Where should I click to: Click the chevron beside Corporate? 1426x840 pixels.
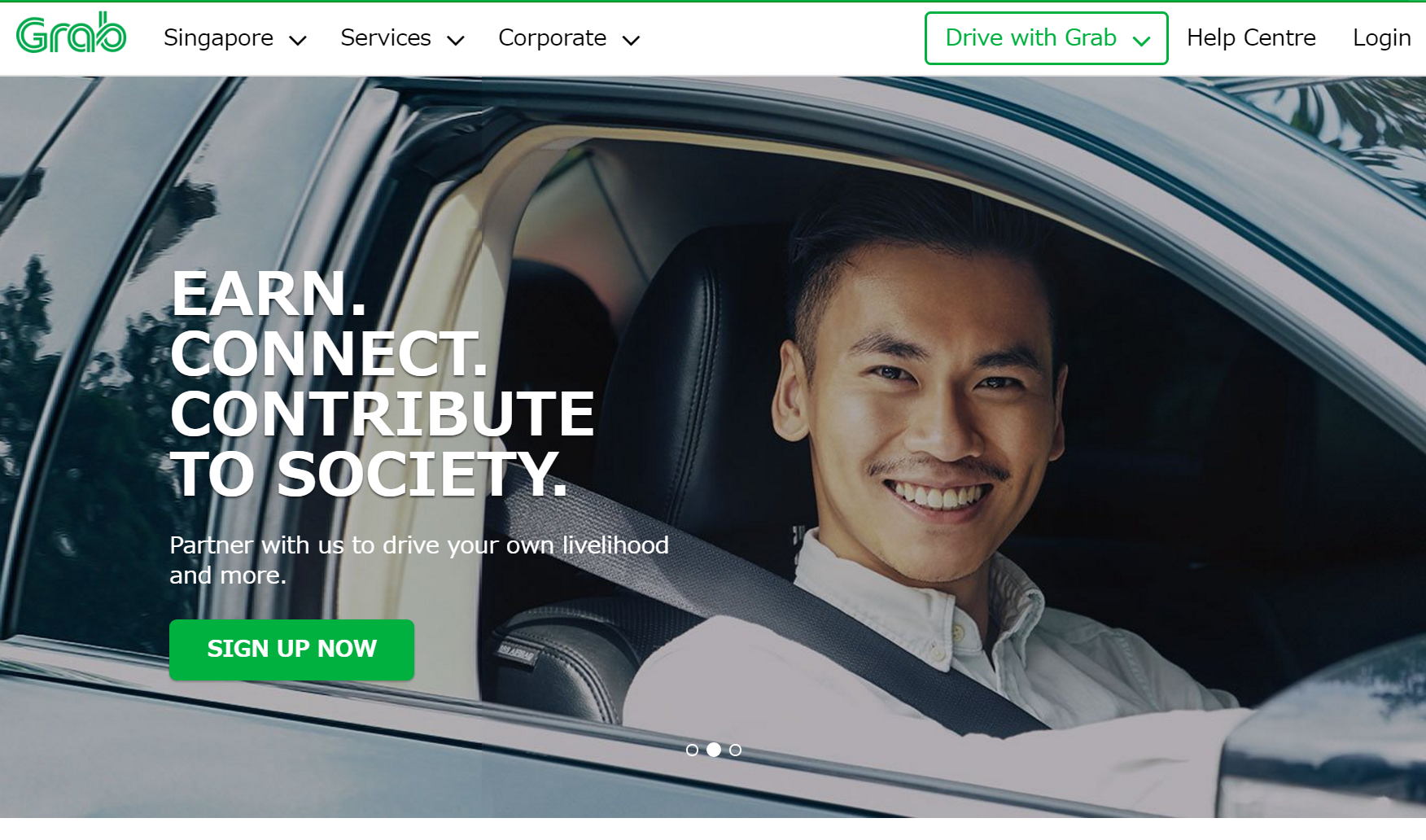tap(631, 40)
